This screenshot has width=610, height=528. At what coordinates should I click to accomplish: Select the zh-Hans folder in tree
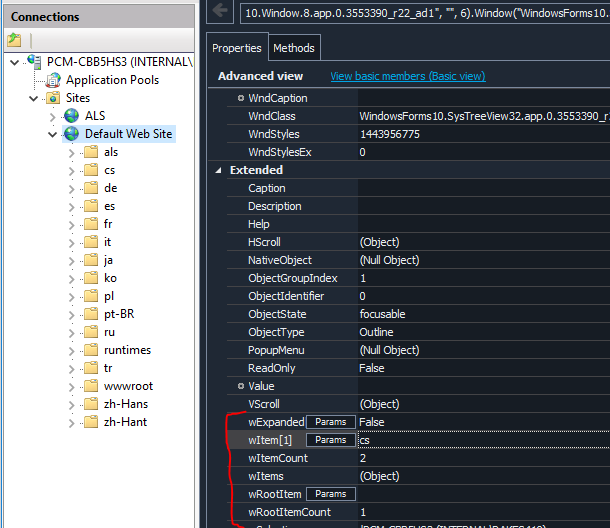(125, 404)
